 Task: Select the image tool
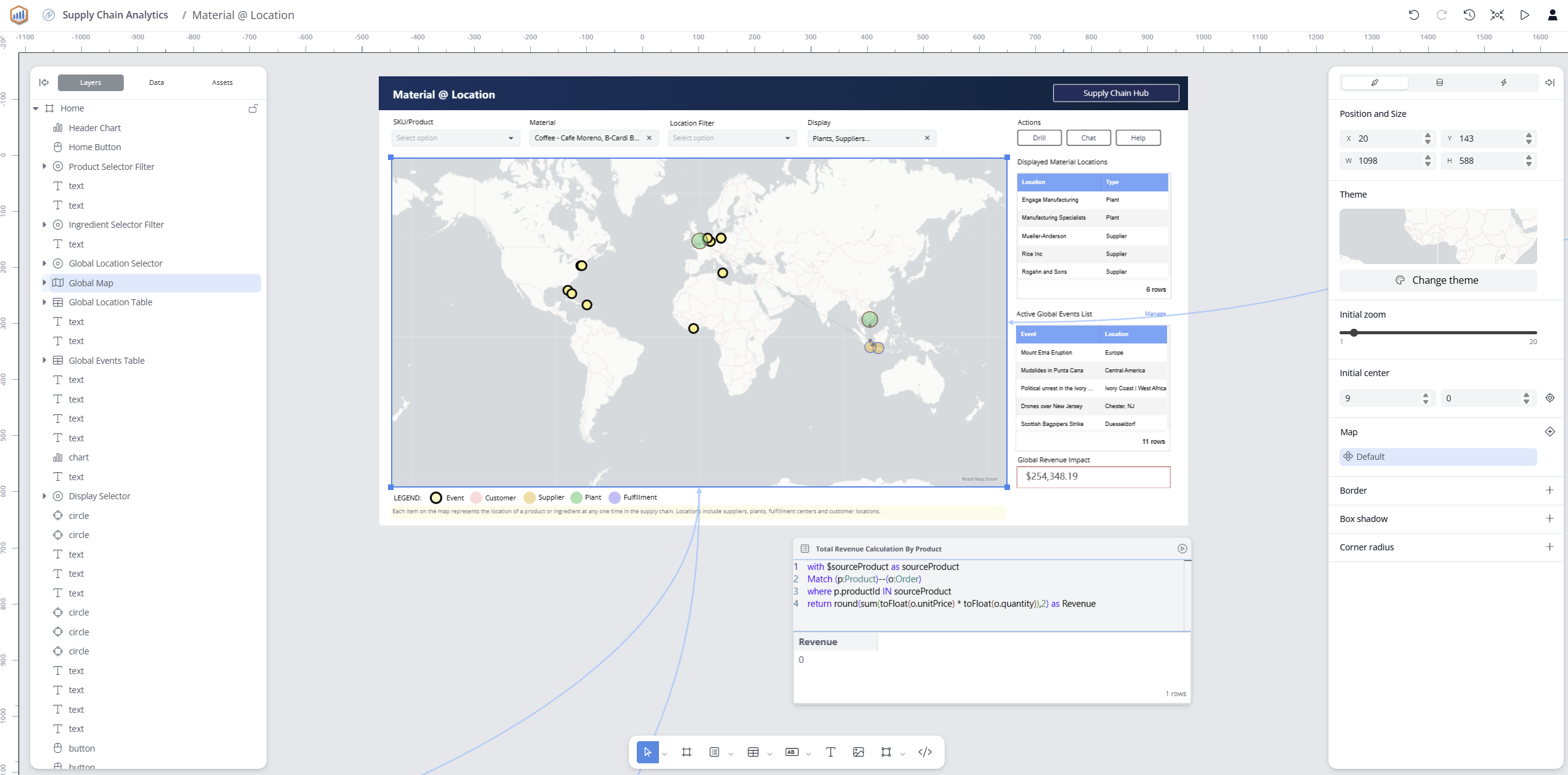tap(859, 752)
